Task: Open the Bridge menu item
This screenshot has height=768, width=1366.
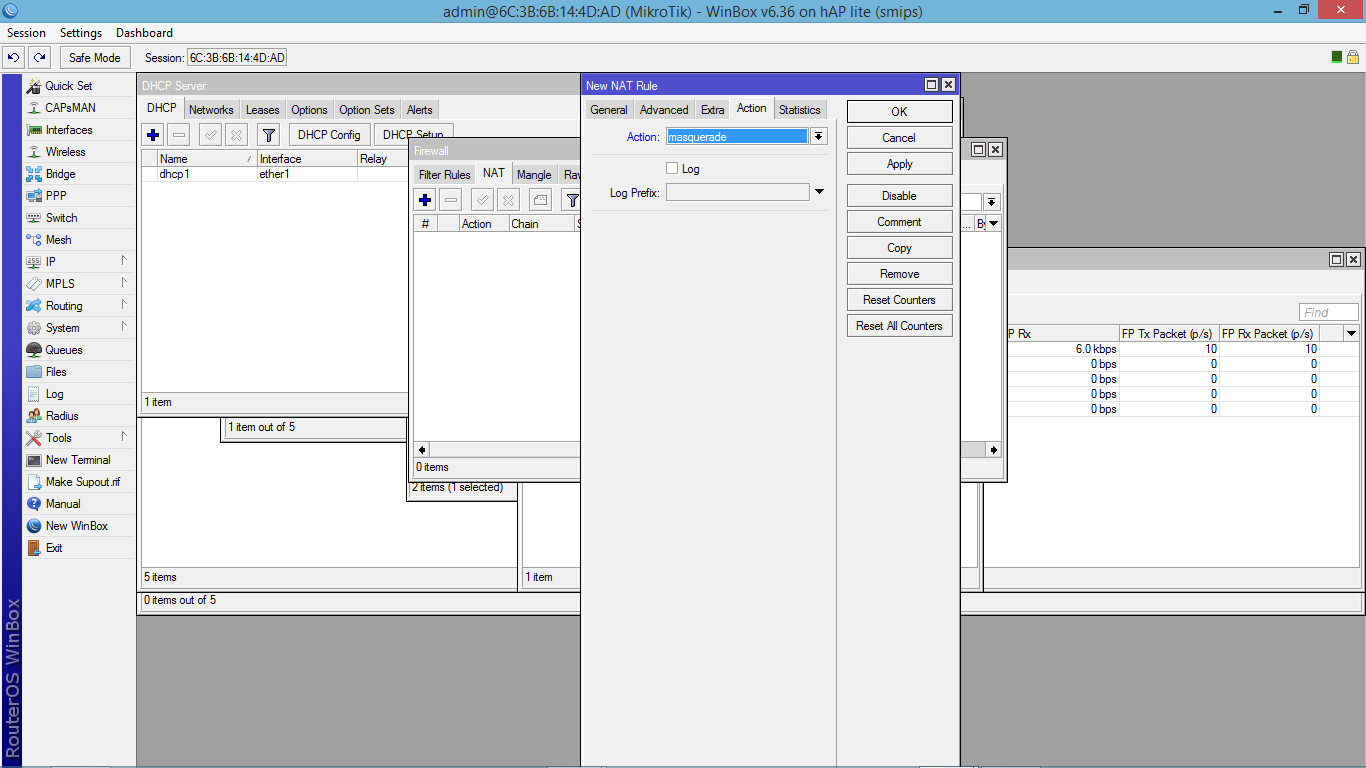Action: pyautogui.click(x=60, y=174)
